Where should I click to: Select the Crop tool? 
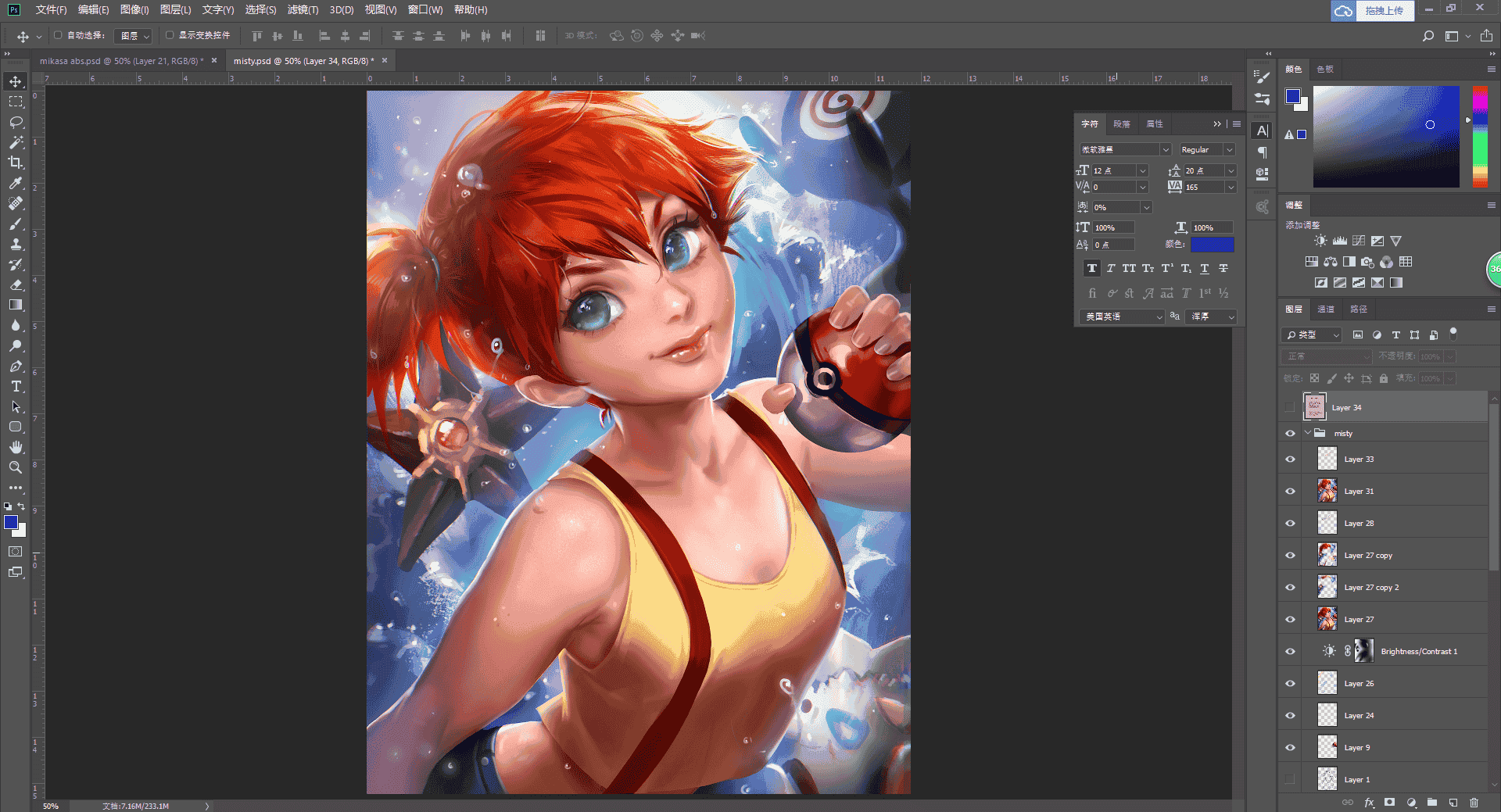tap(16, 163)
